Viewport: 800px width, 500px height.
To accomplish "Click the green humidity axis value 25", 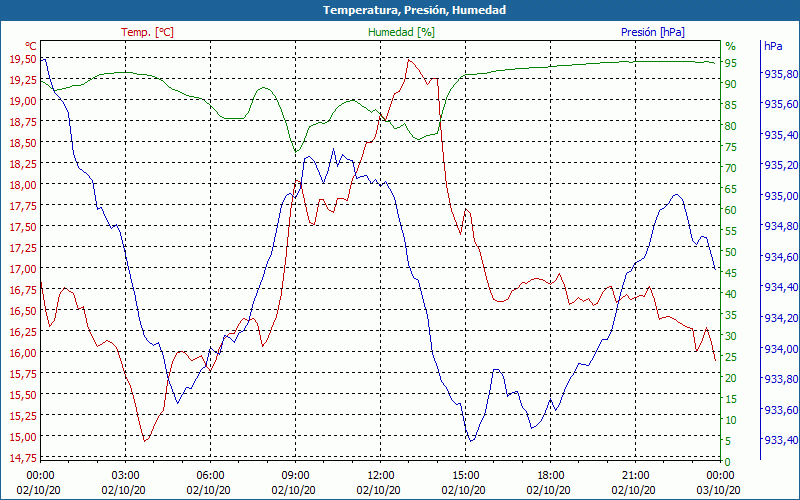I will point(731,357).
